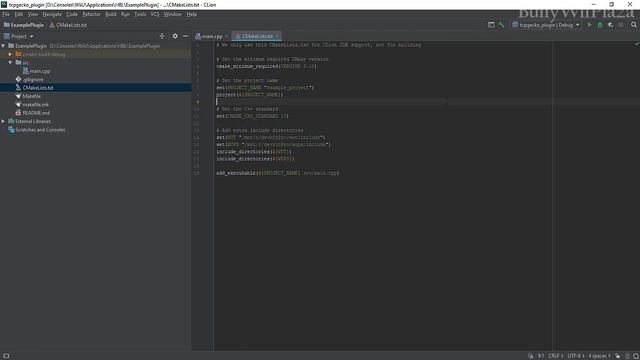The width and height of the screenshot is (640, 360).
Task: Close the CMakeLists.txt editor tab
Action: point(278,36)
